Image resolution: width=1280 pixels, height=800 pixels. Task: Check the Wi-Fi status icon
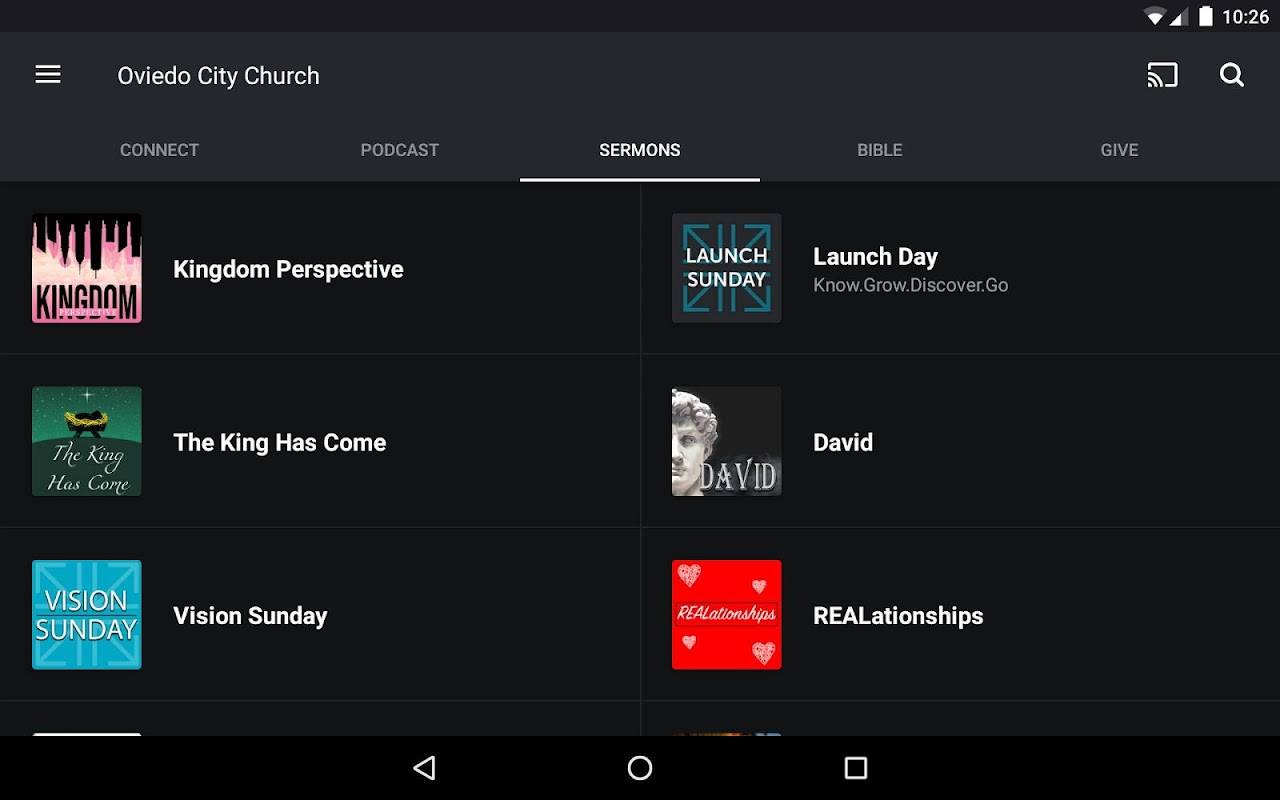click(1156, 16)
